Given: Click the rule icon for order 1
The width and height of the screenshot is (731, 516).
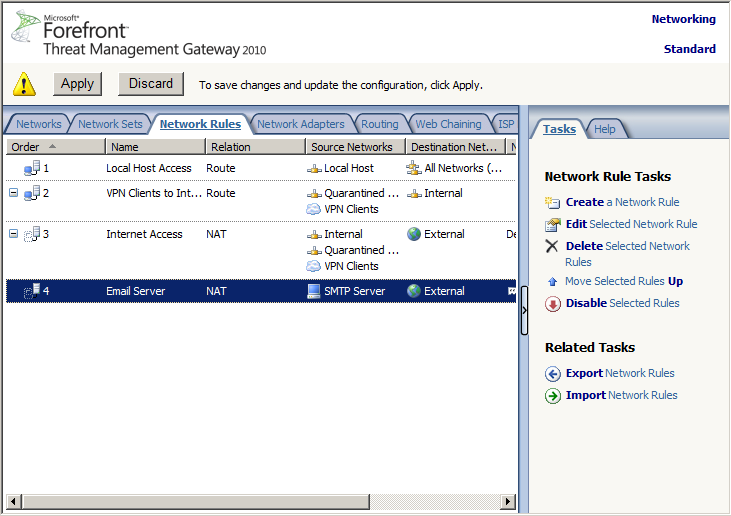Looking at the screenshot, I should pos(32,168).
